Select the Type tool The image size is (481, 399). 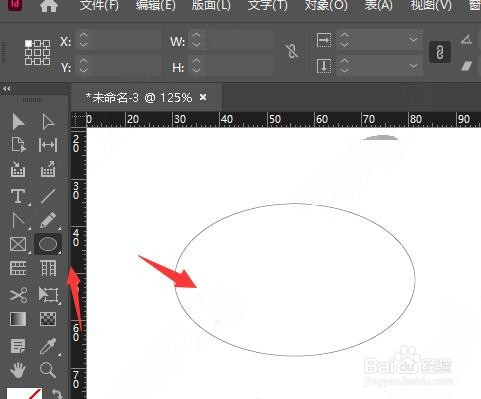18,196
